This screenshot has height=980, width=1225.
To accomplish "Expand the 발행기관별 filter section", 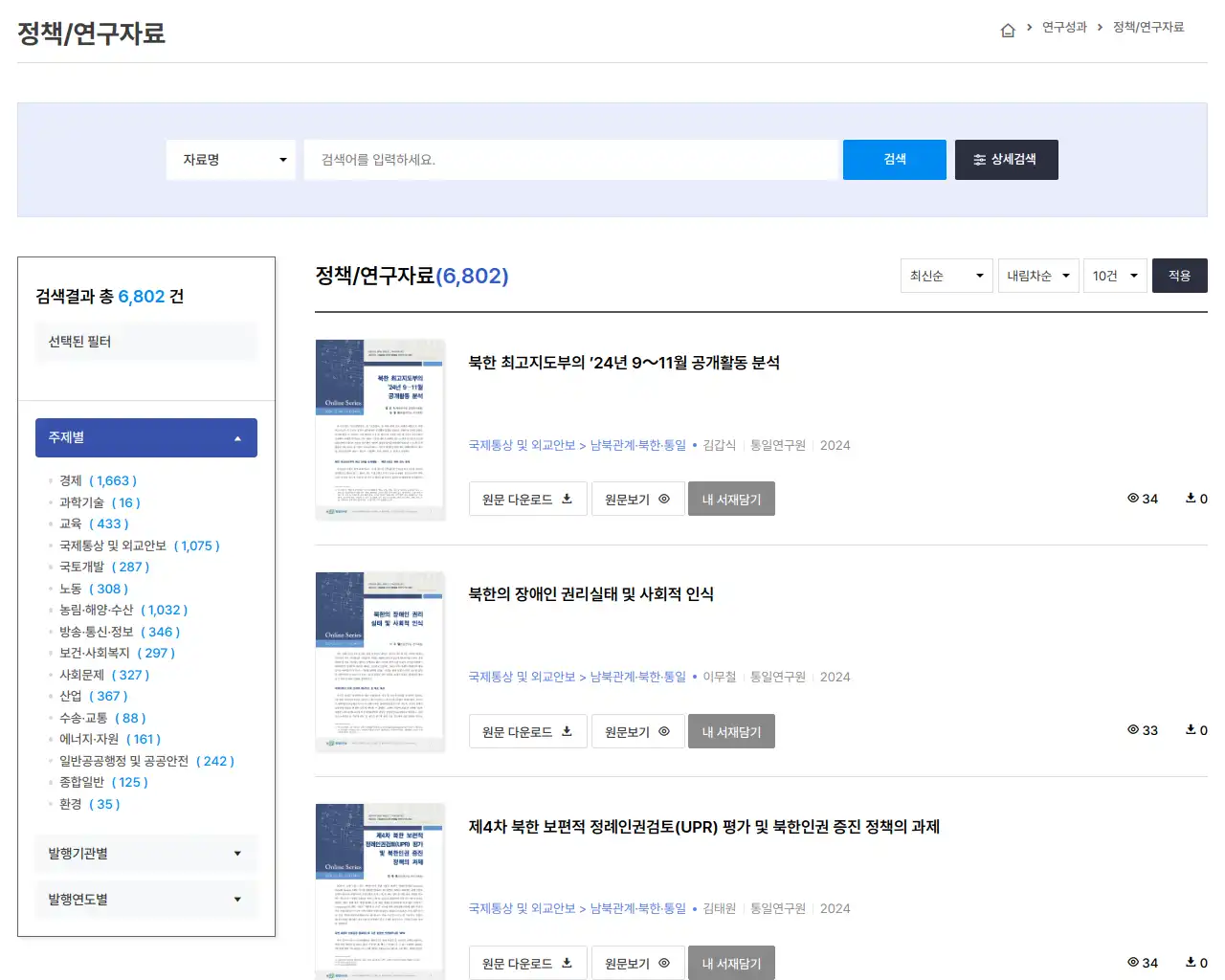I will point(145,853).
